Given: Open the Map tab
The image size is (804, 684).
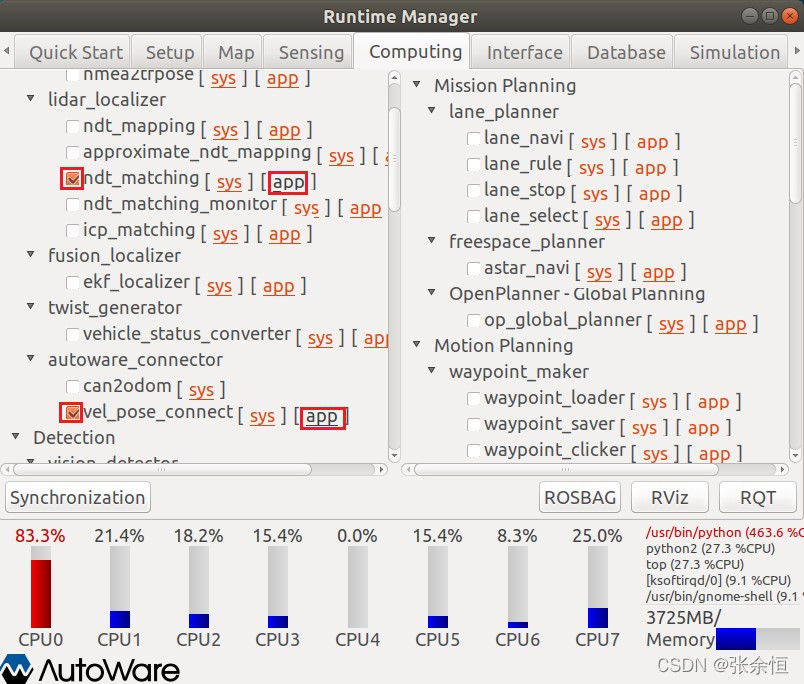Looking at the screenshot, I should tap(233, 52).
